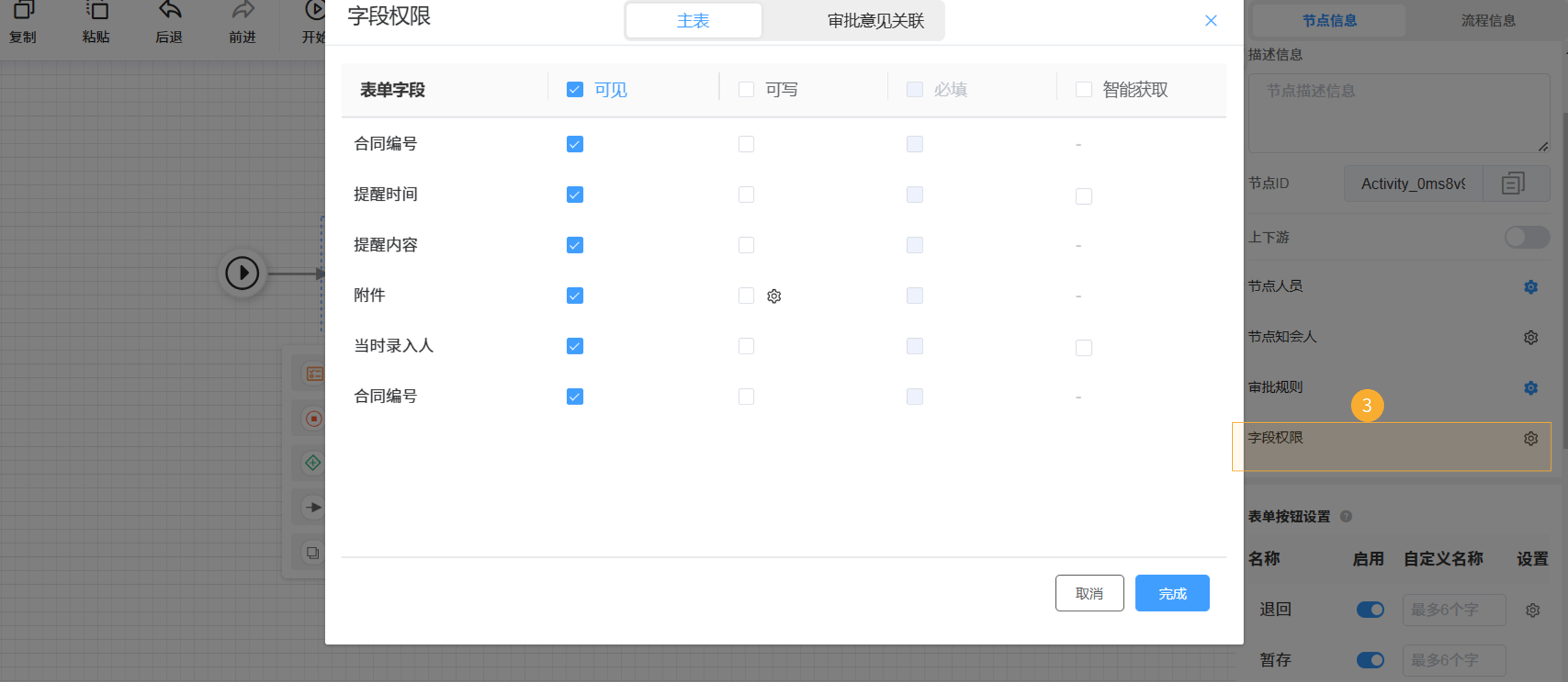The image size is (1568, 682).
Task: Toggle the 暂存 enable switch
Action: tap(1370, 660)
